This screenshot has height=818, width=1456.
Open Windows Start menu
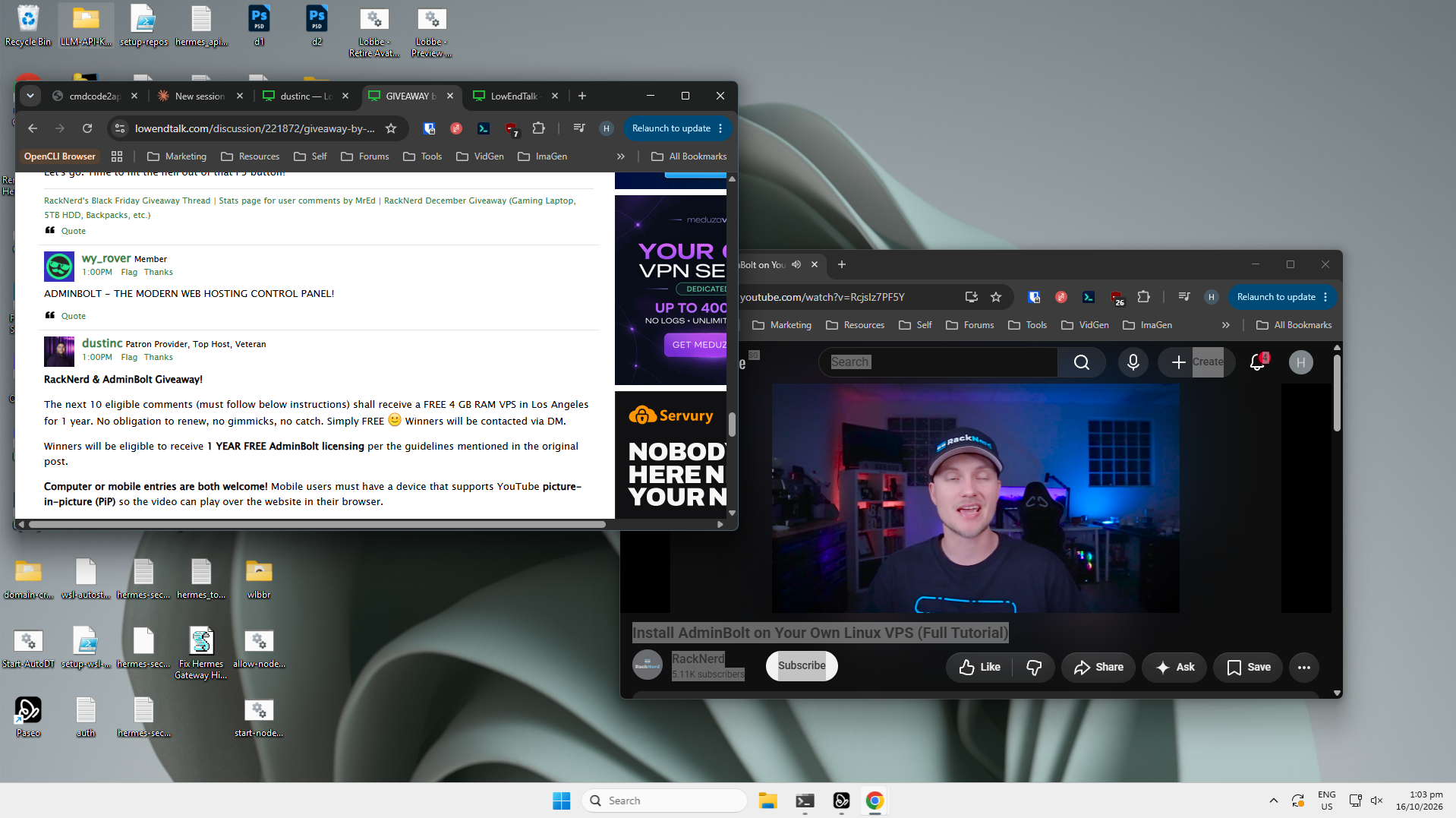tap(562, 801)
